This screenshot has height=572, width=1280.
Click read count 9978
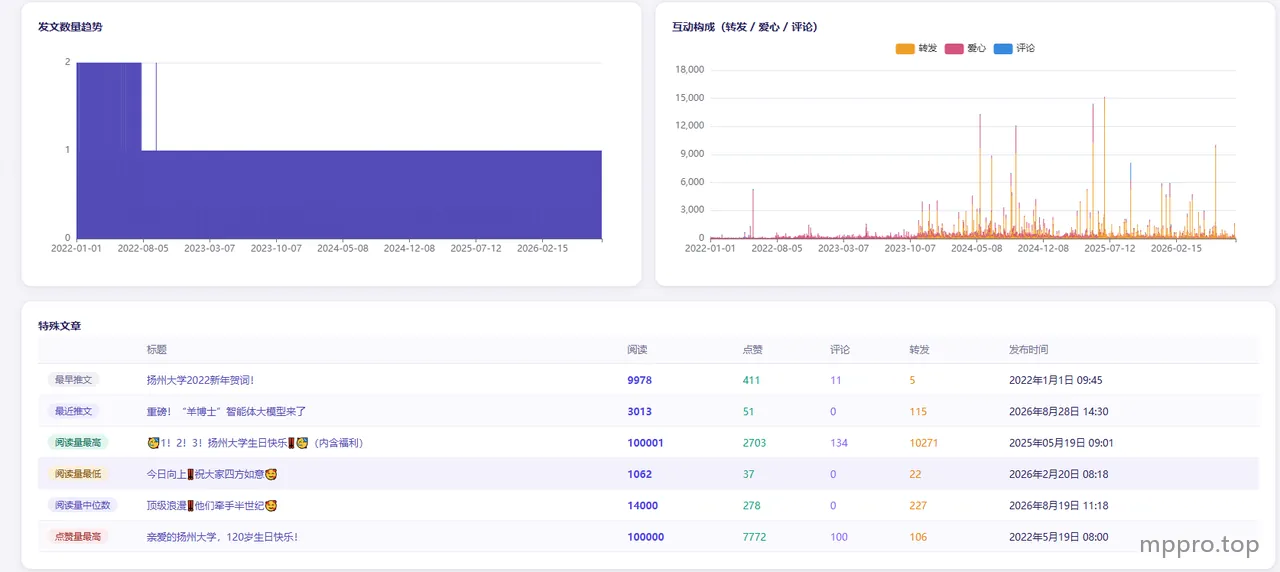tap(639, 380)
